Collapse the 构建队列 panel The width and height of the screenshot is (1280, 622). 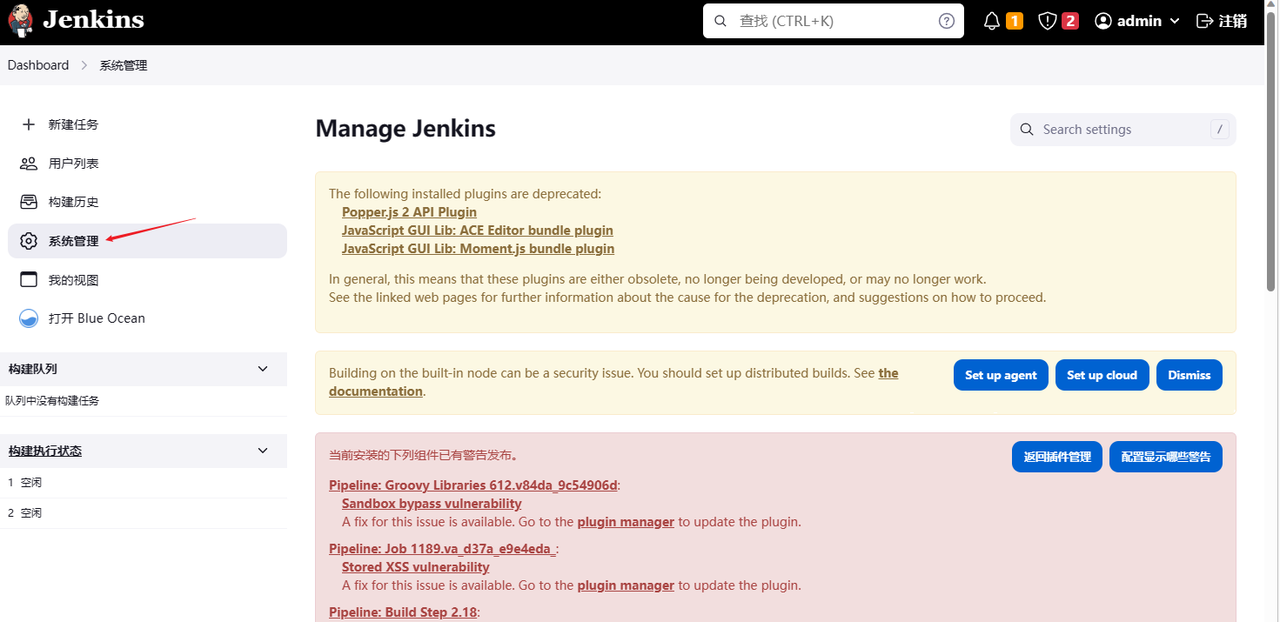coord(263,369)
